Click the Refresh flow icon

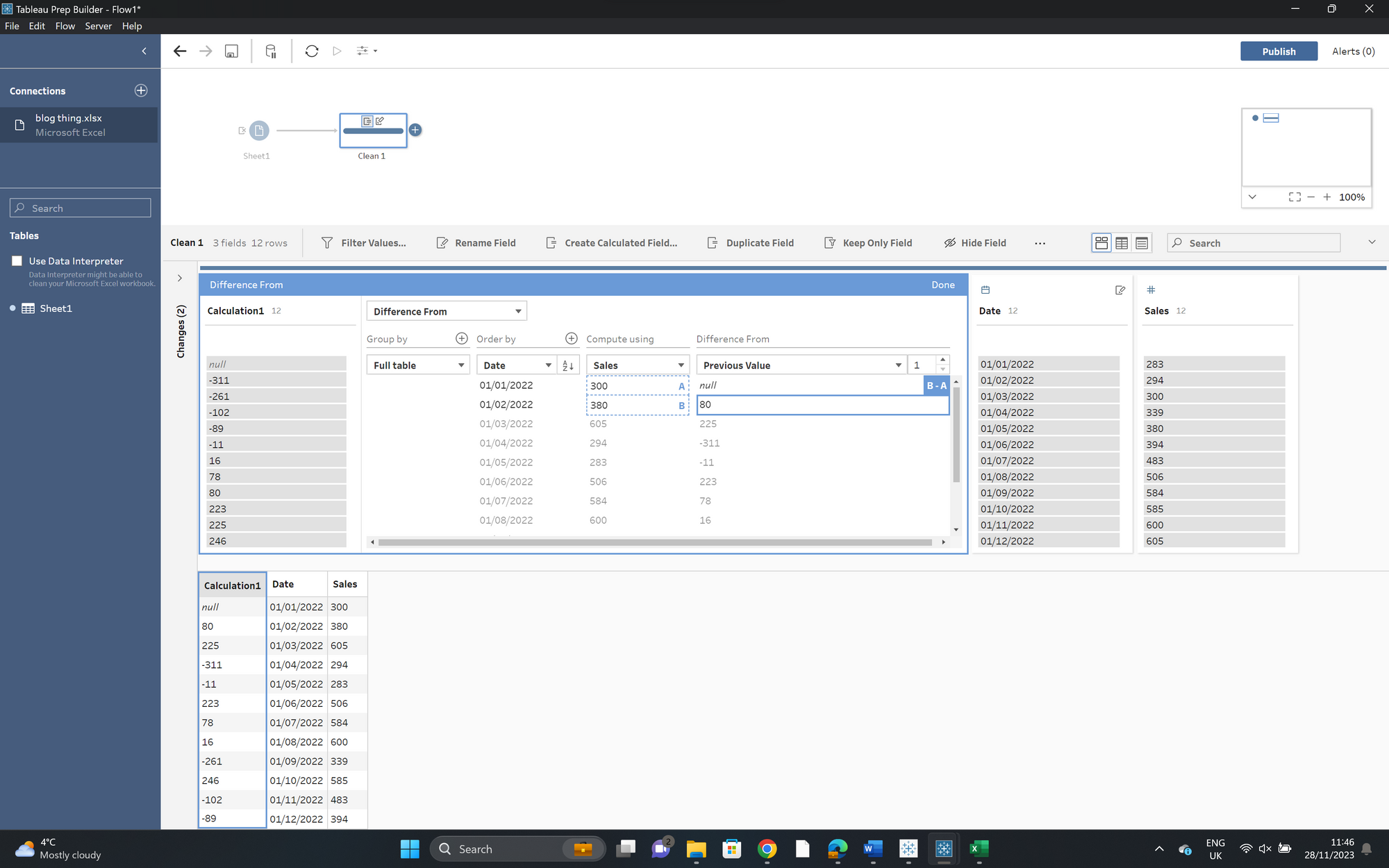tap(312, 51)
